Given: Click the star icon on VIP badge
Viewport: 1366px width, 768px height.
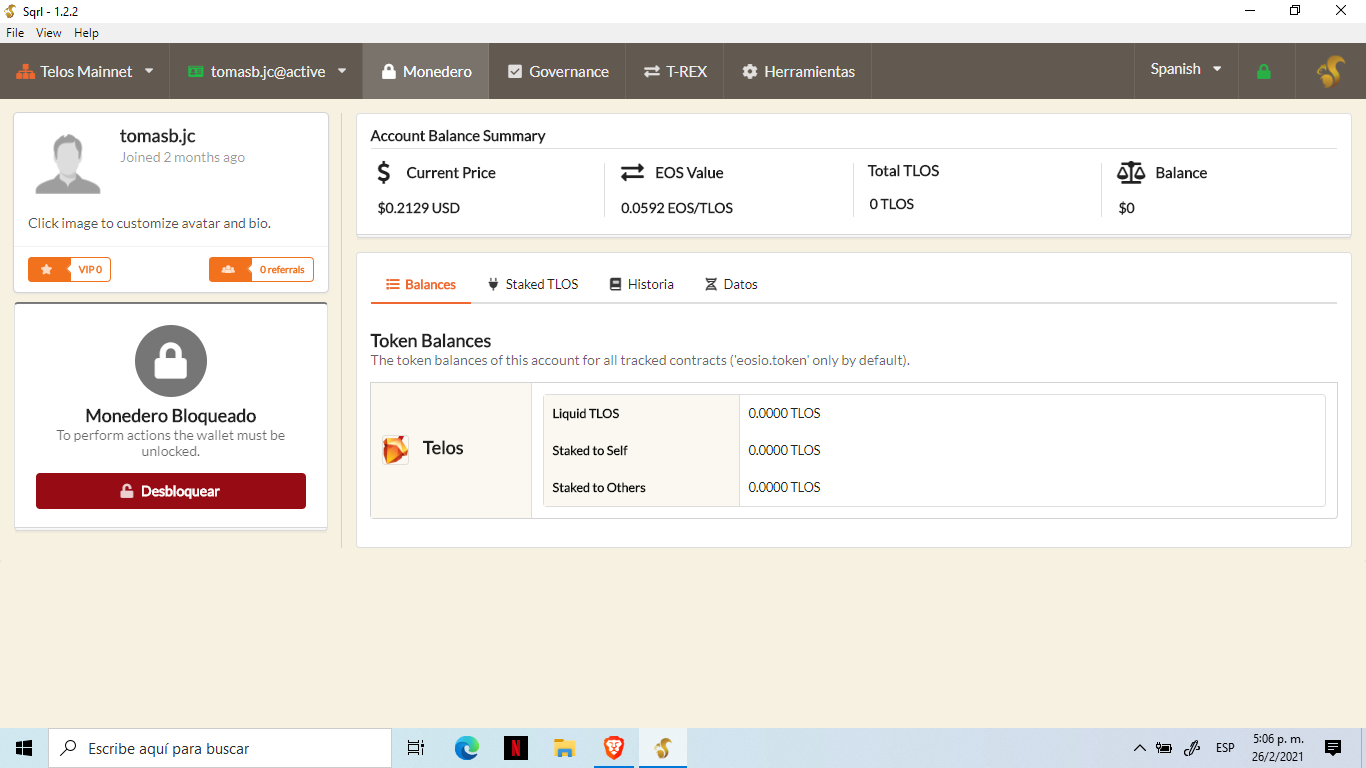Looking at the screenshot, I should point(47,270).
